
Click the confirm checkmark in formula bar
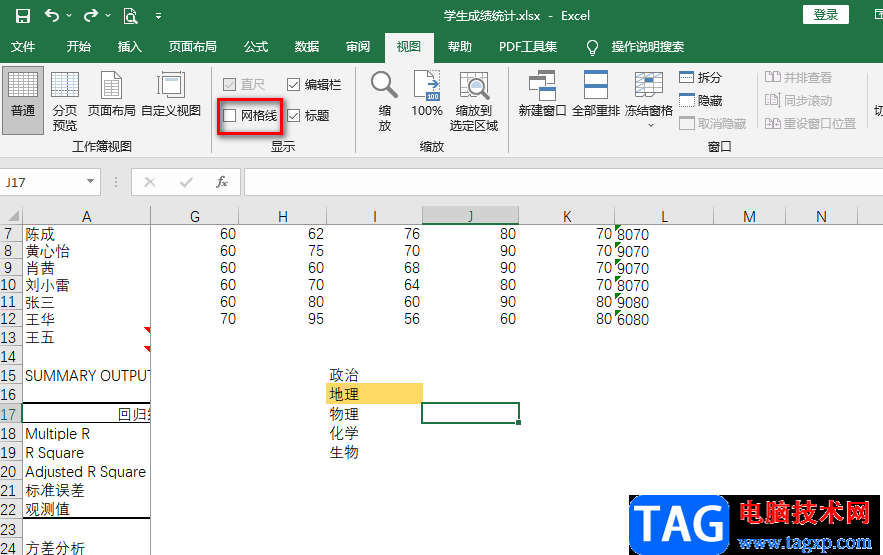[x=186, y=182]
